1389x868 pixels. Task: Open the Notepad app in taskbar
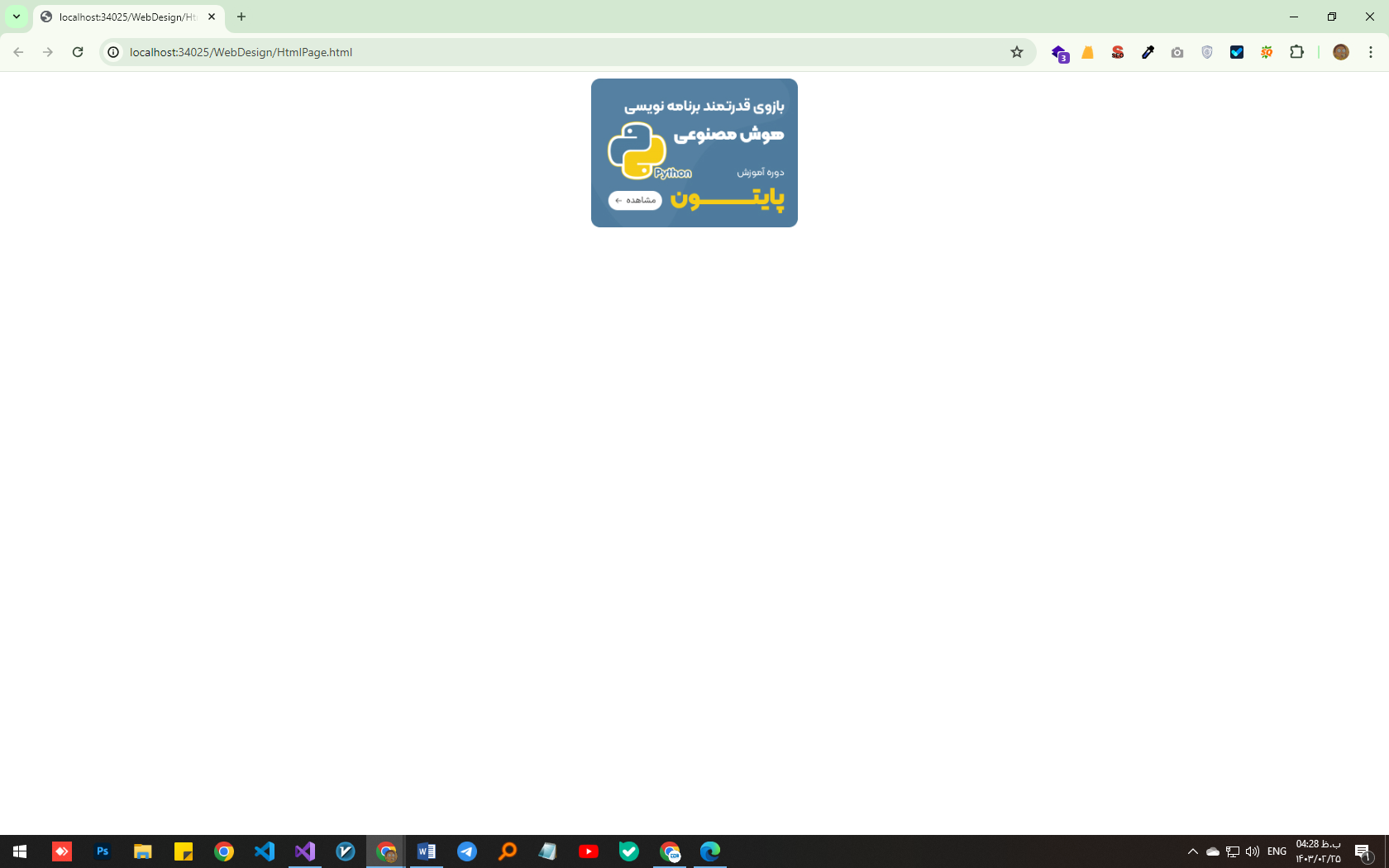coord(548,851)
